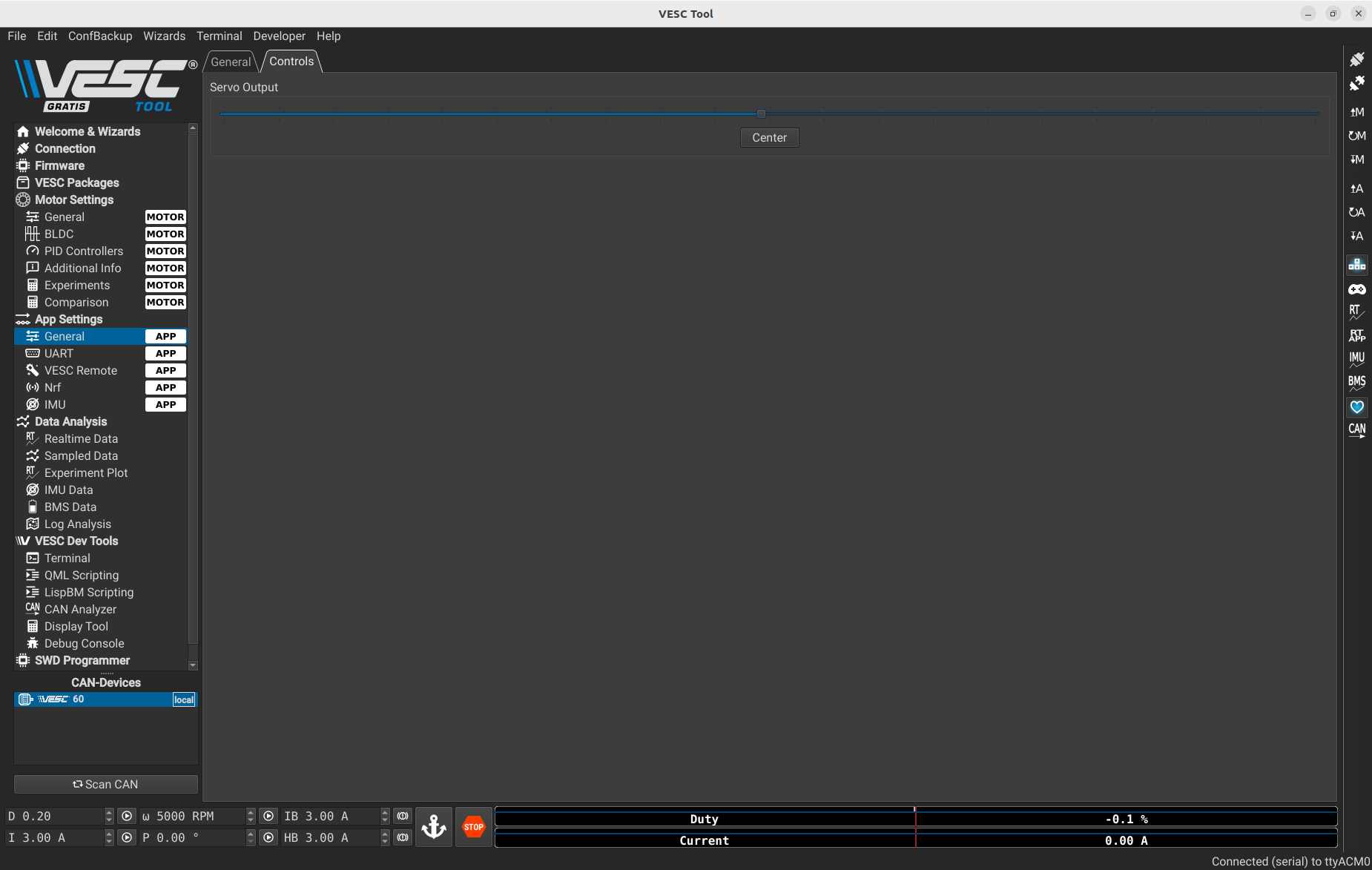This screenshot has height=870, width=1372.
Task: Click read motor configuration (↓M) icon
Action: point(1356,159)
